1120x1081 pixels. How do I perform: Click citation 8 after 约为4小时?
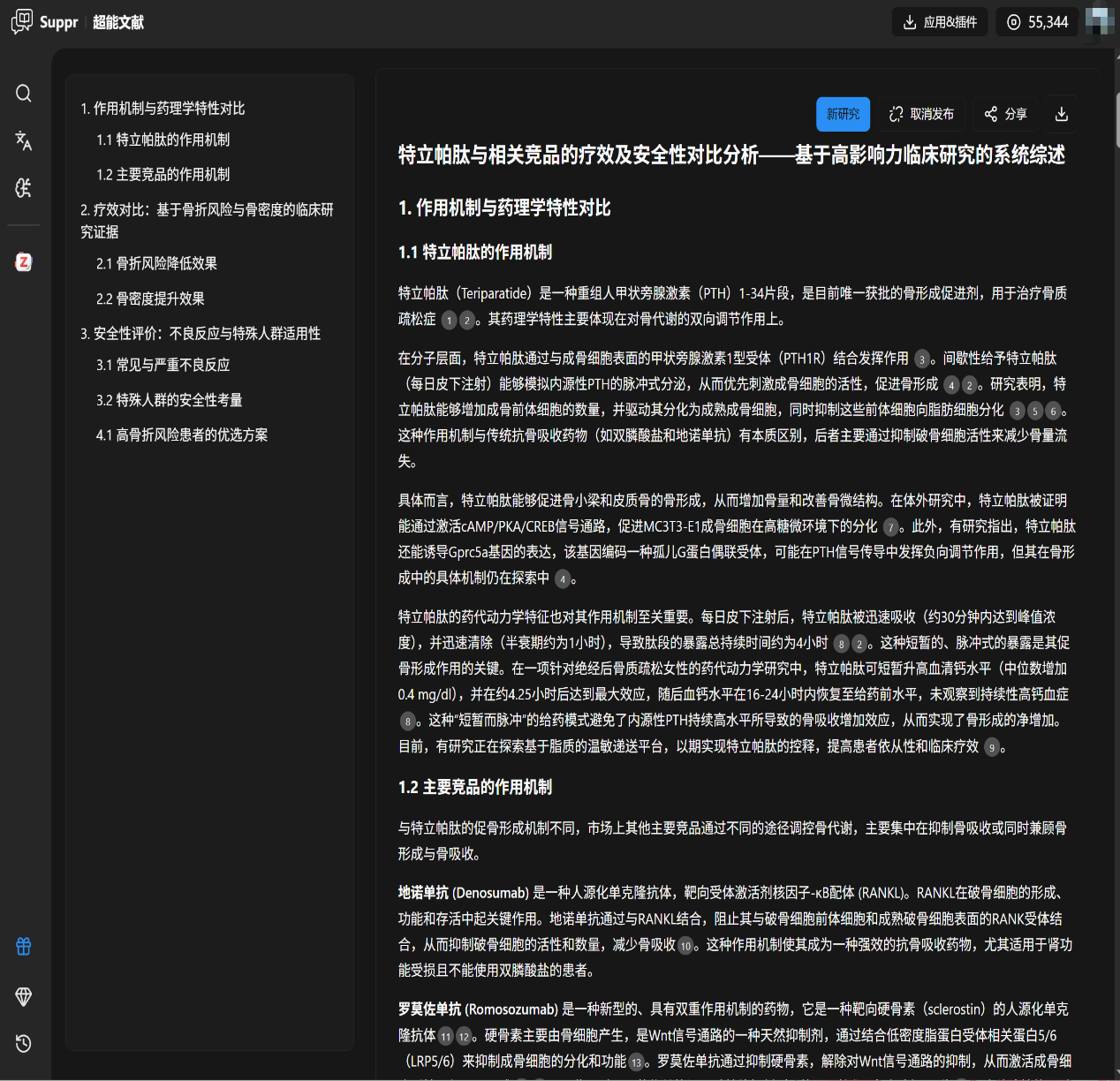(x=841, y=644)
